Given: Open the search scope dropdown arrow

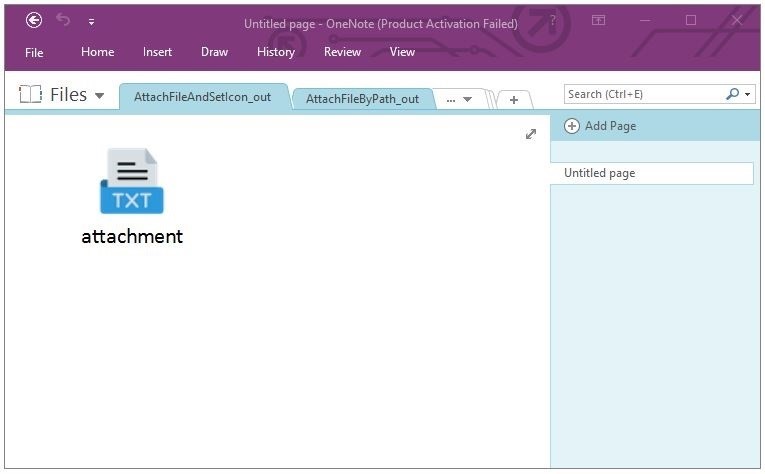Looking at the screenshot, I should pyautogui.click(x=748, y=95).
